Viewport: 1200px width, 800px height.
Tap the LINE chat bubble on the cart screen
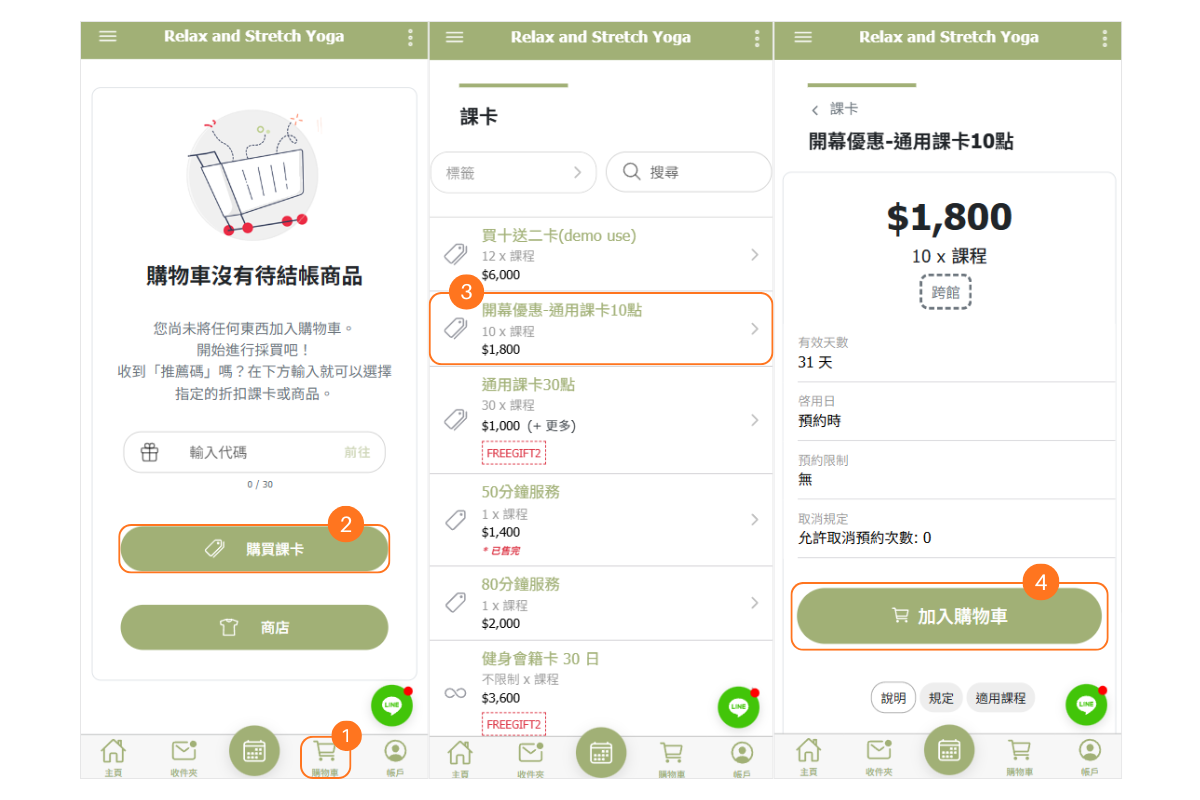[391, 705]
